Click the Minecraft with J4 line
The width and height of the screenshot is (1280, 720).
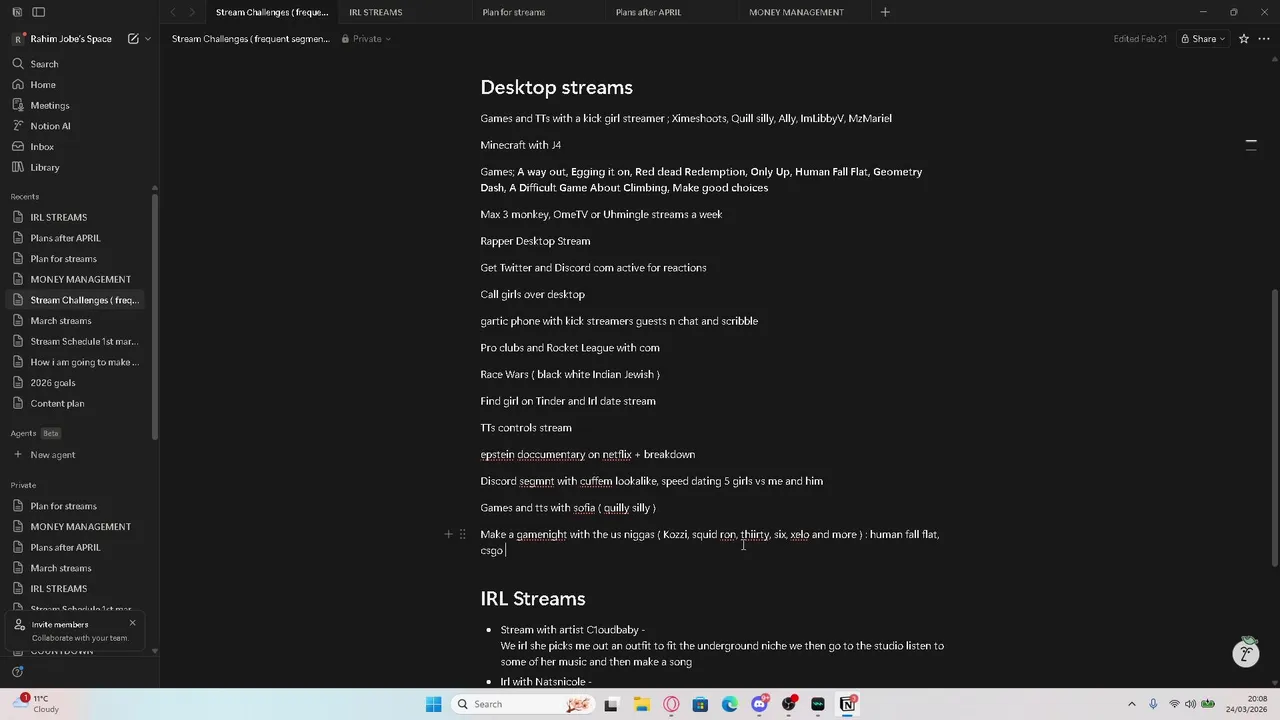(520, 145)
